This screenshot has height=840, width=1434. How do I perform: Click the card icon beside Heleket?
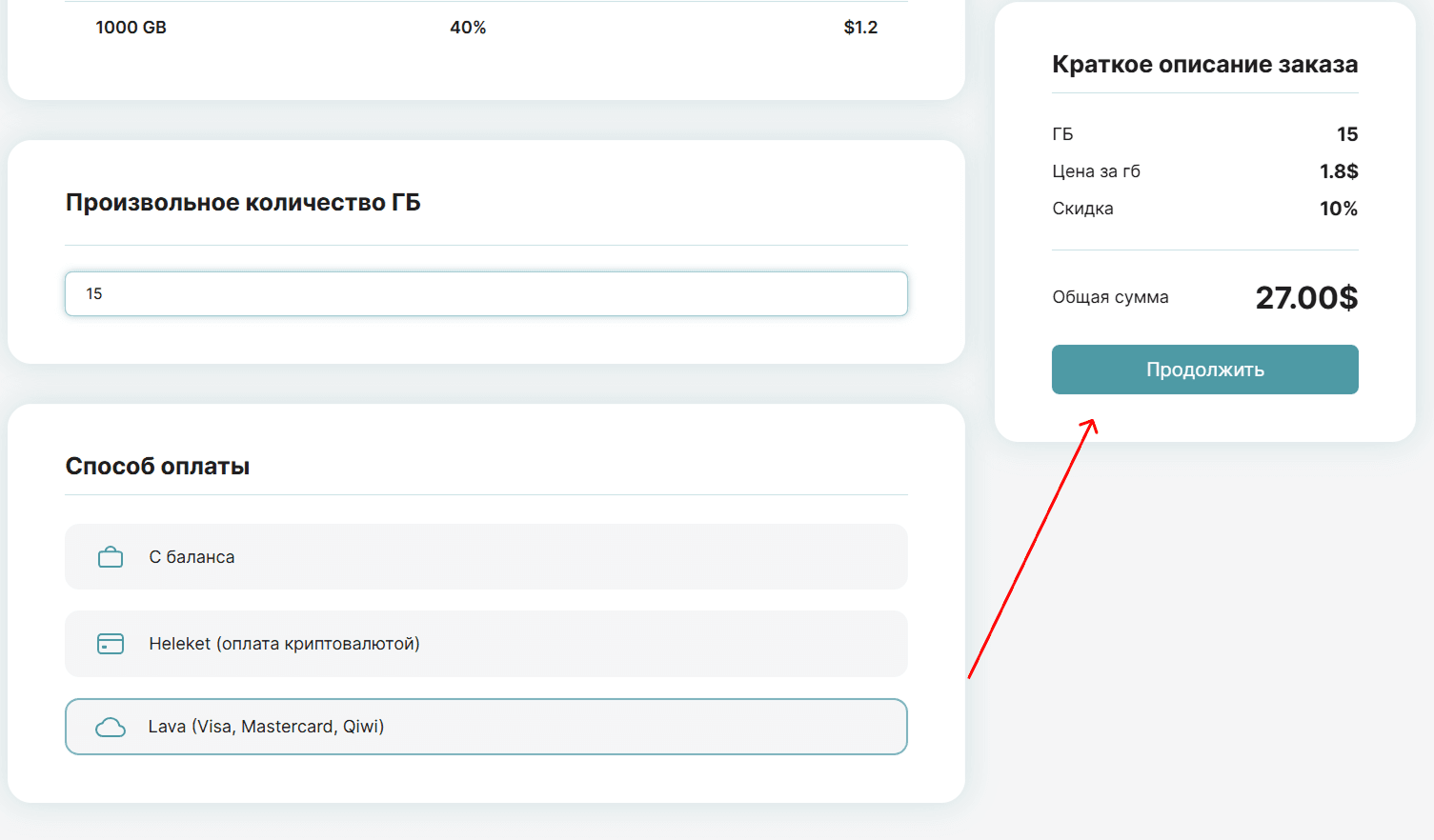point(111,644)
